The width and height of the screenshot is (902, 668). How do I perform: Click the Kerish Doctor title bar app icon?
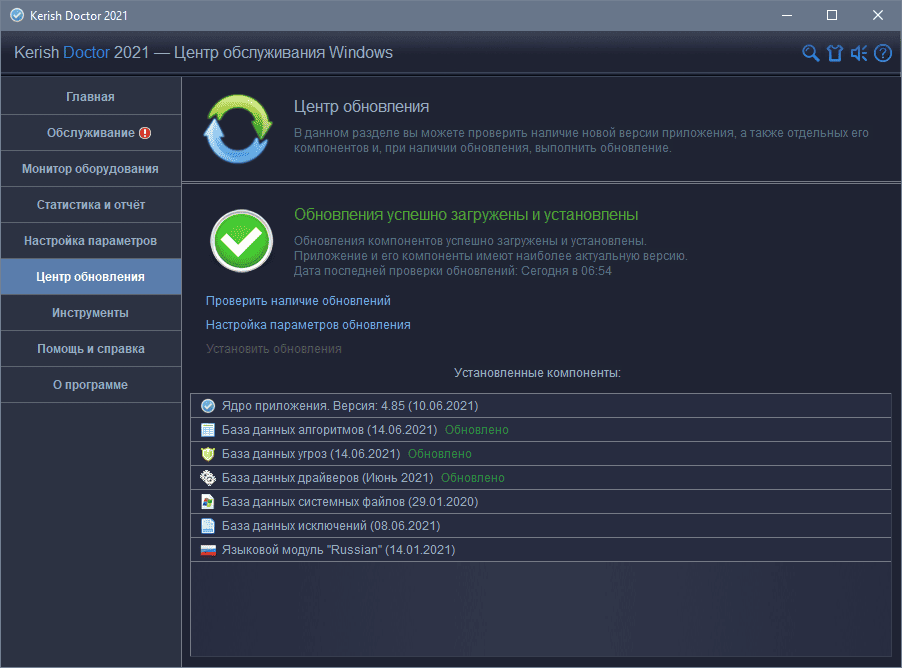(x=17, y=16)
